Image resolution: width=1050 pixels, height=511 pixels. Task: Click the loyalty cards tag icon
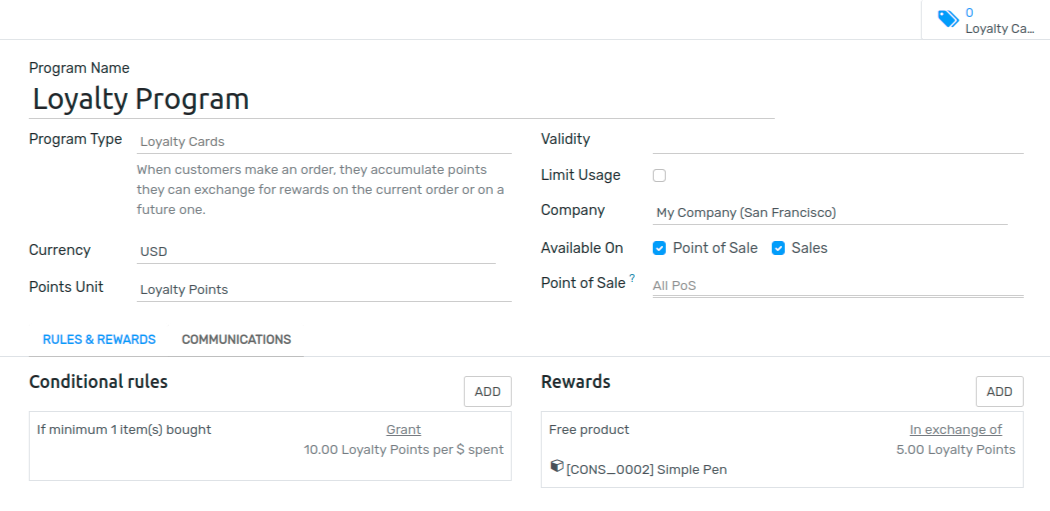click(948, 19)
